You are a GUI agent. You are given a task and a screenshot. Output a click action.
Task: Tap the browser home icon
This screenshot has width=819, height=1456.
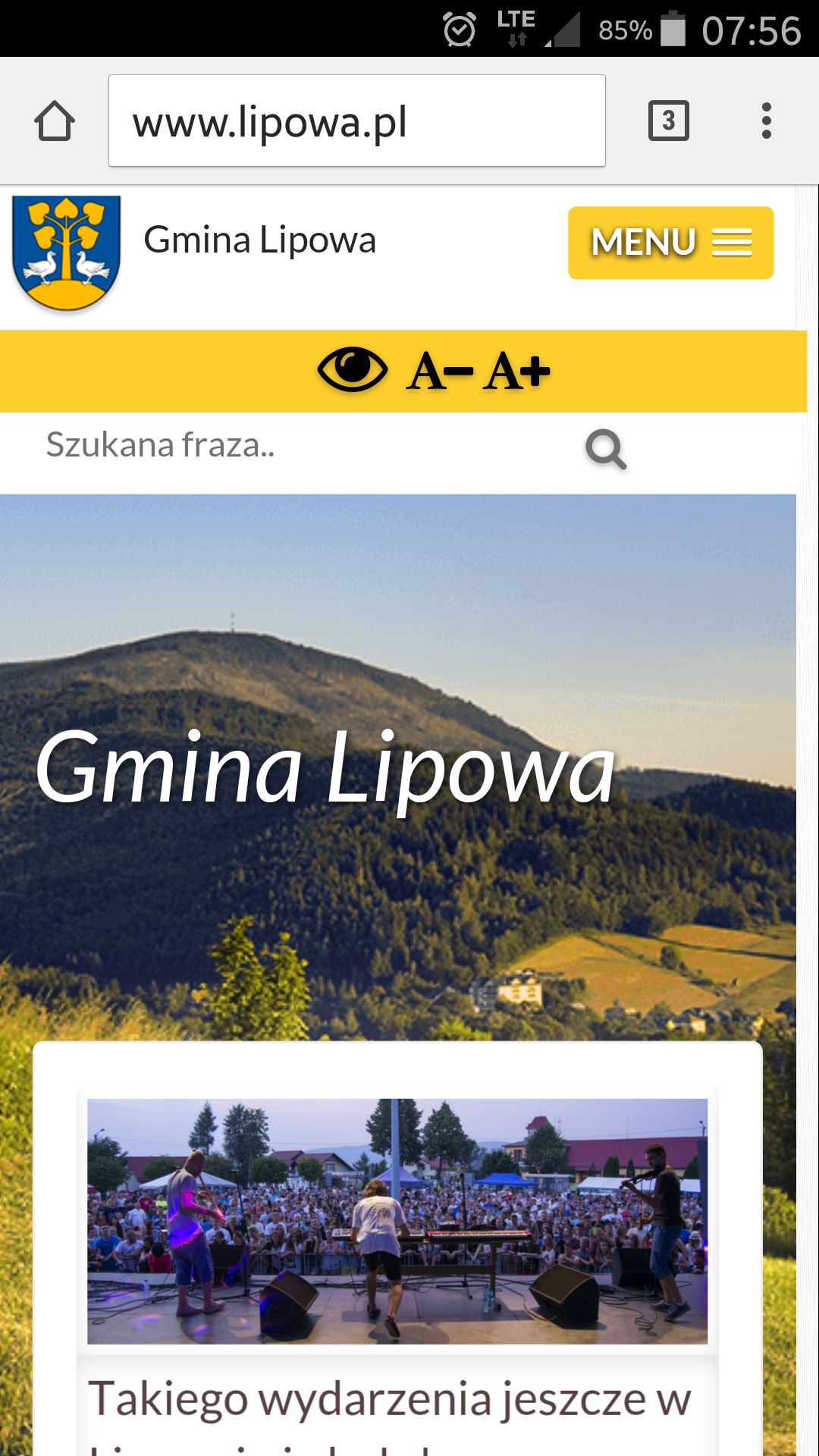pyautogui.click(x=55, y=121)
